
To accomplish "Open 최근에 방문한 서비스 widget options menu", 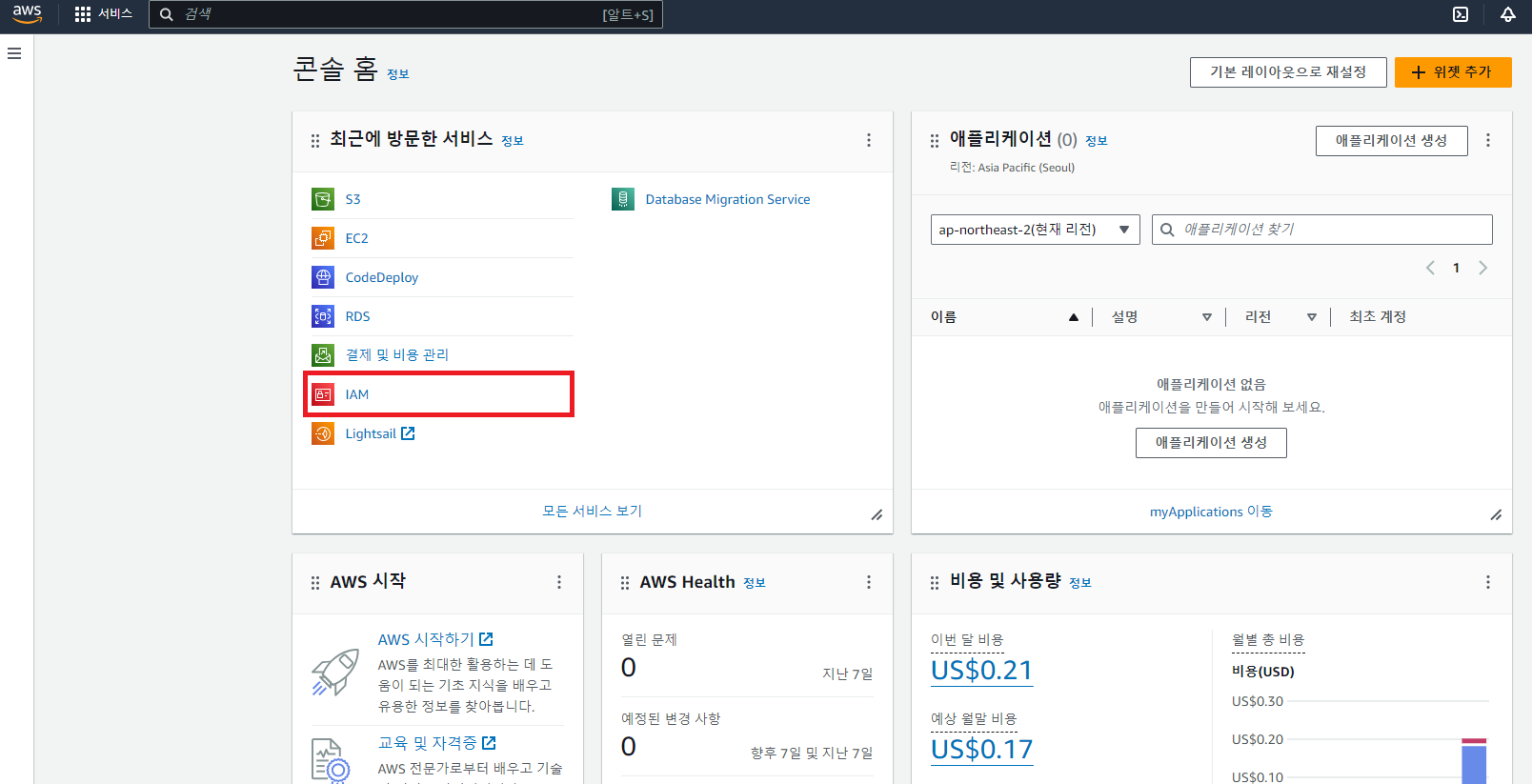I will coord(869,140).
